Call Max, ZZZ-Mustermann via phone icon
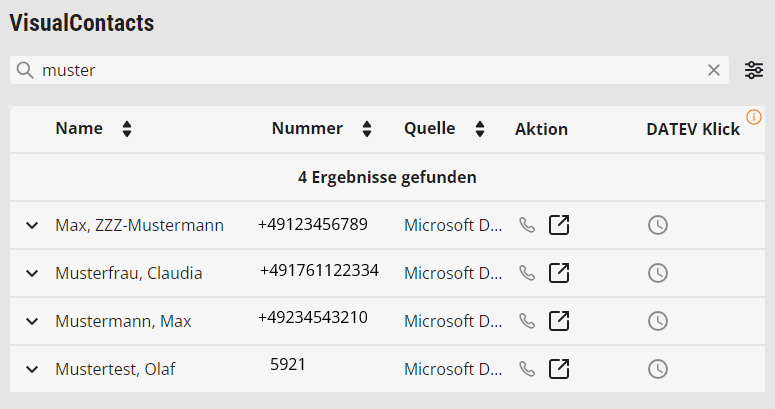 click(x=527, y=225)
